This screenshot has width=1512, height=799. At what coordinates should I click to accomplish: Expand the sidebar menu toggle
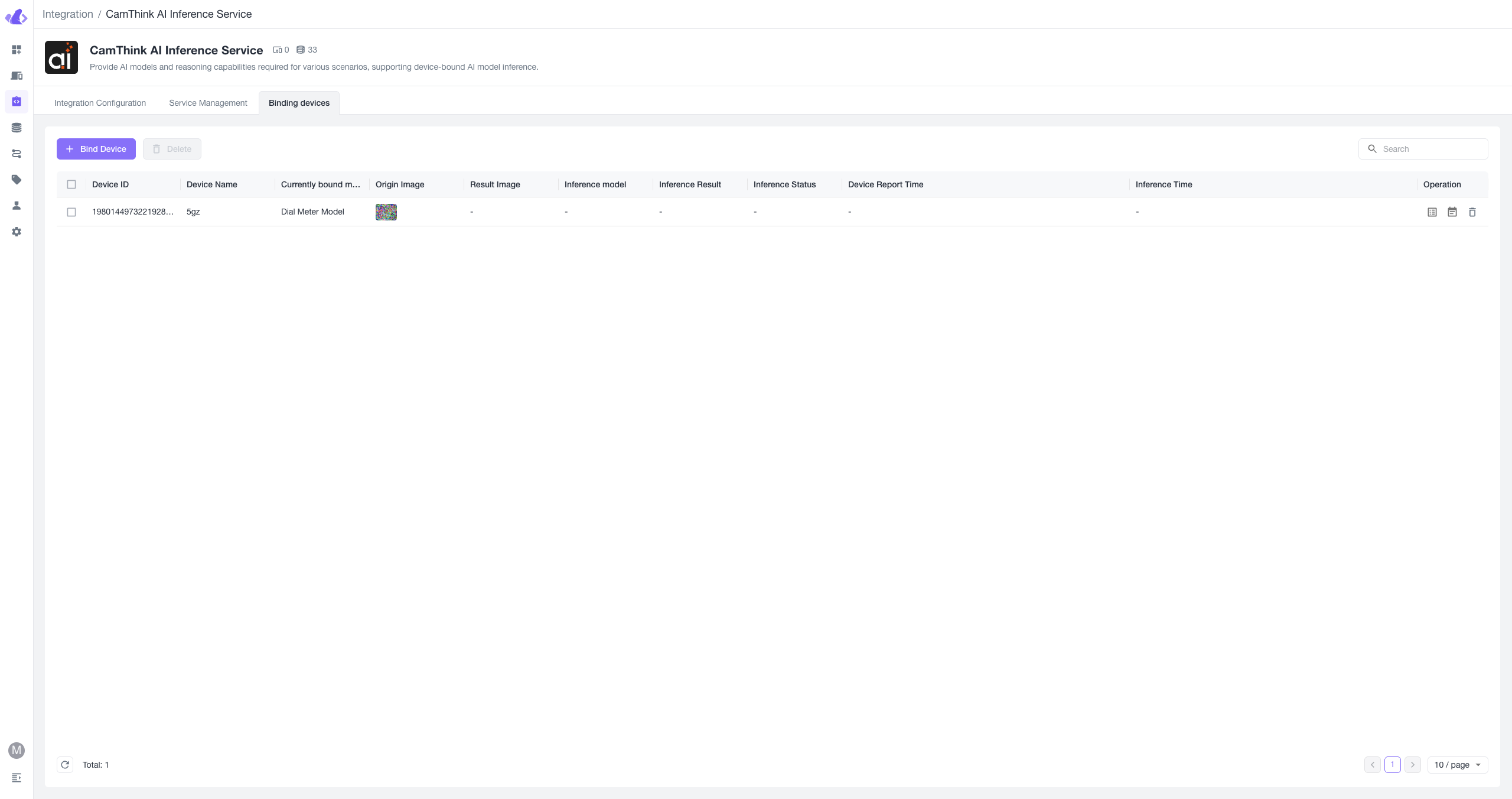(17, 778)
